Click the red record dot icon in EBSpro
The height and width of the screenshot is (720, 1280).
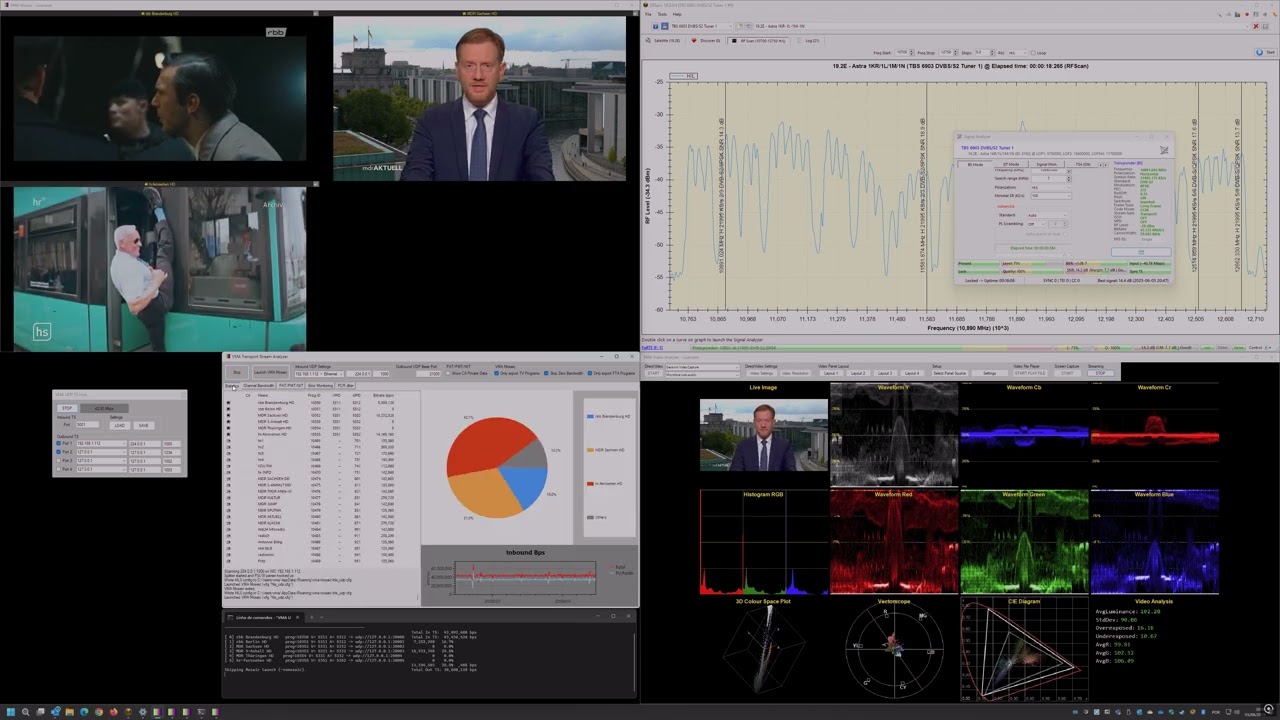point(1246,14)
